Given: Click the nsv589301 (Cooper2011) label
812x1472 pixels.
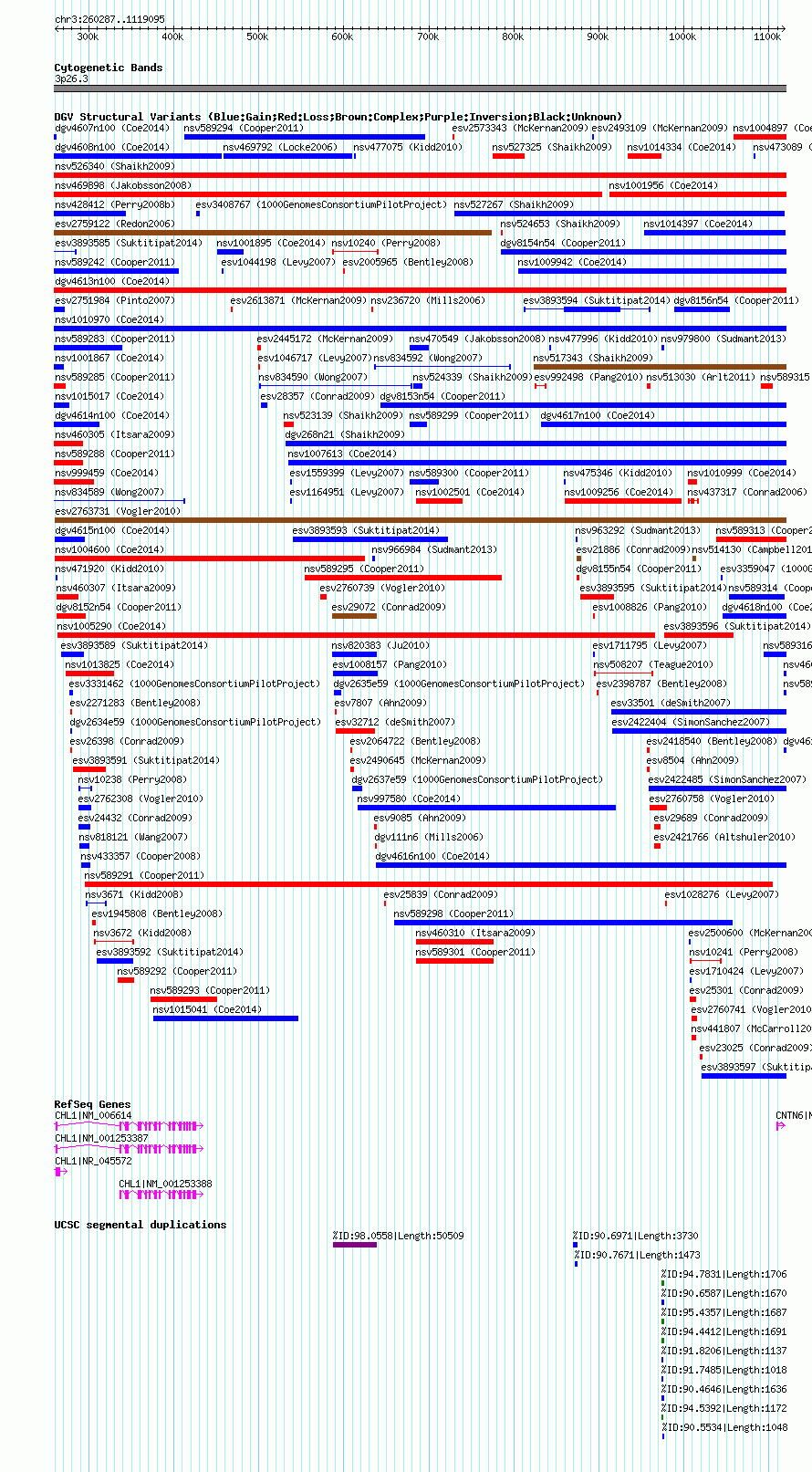Looking at the screenshot, I should click(475, 952).
